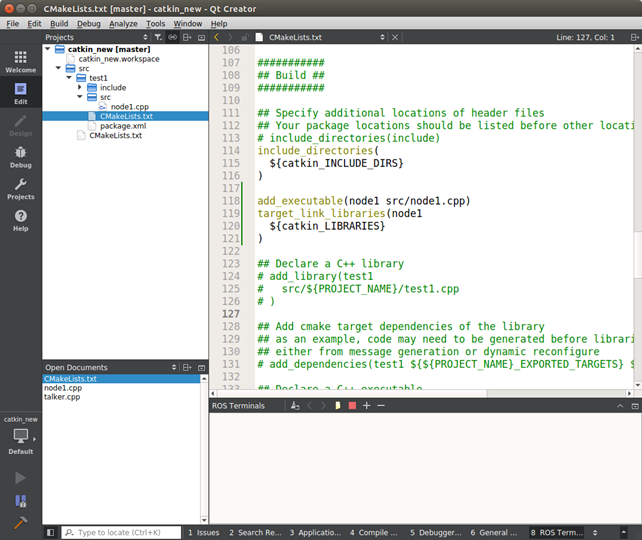Go back in editor history
Screen dimensions: 642x540
point(217,37)
